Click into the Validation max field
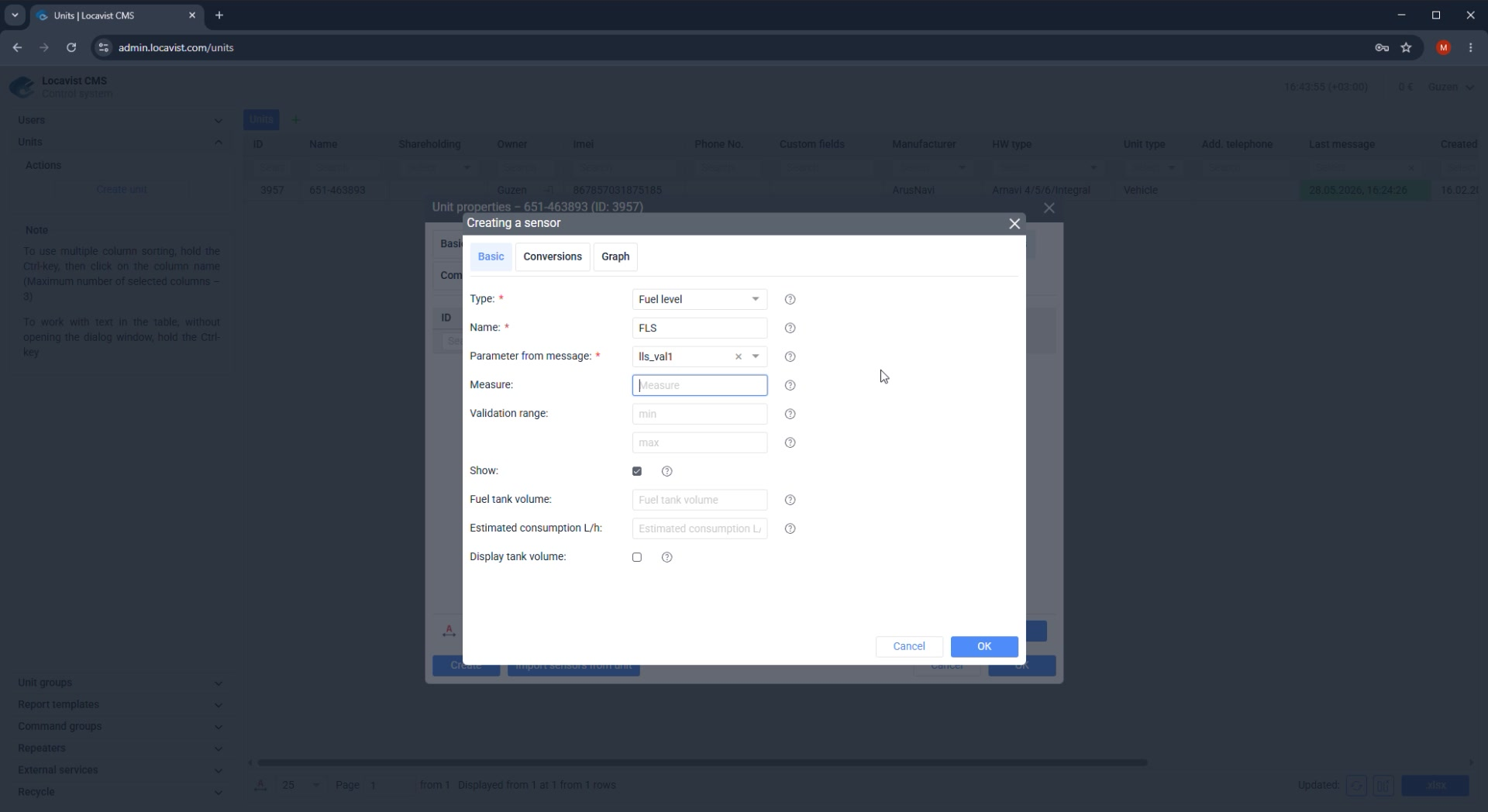Screen dimensions: 1488x812 tap(699, 443)
